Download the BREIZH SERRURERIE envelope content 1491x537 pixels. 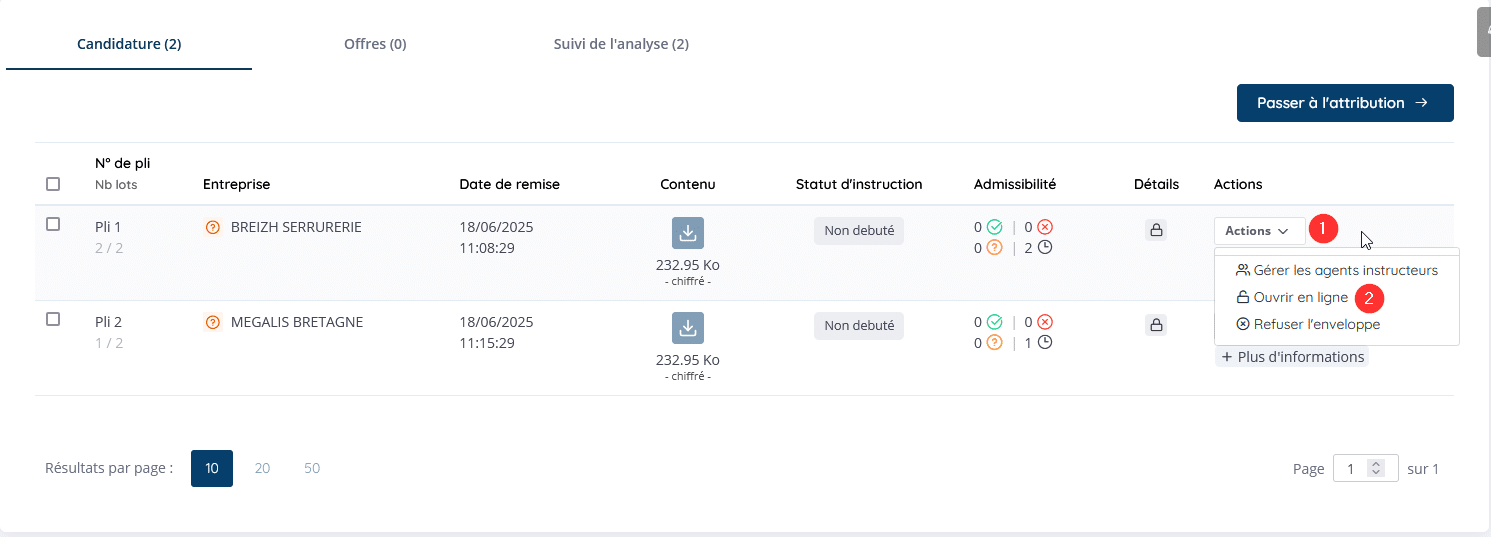click(x=688, y=232)
